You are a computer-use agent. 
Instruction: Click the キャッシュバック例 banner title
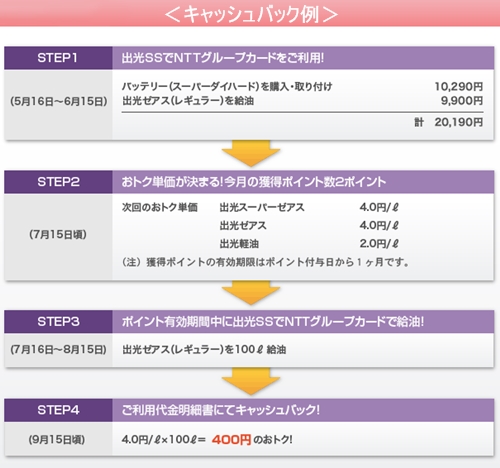pos(251,14)
